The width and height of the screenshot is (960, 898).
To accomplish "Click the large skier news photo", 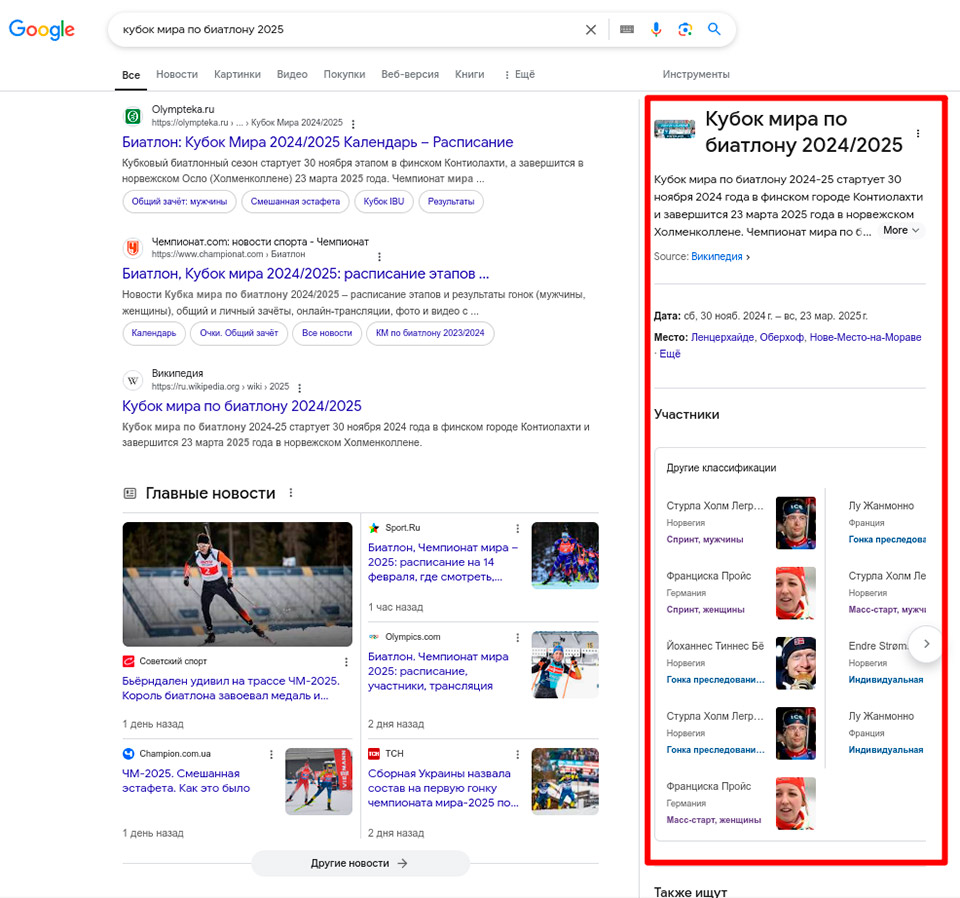I will pos(238,584).
